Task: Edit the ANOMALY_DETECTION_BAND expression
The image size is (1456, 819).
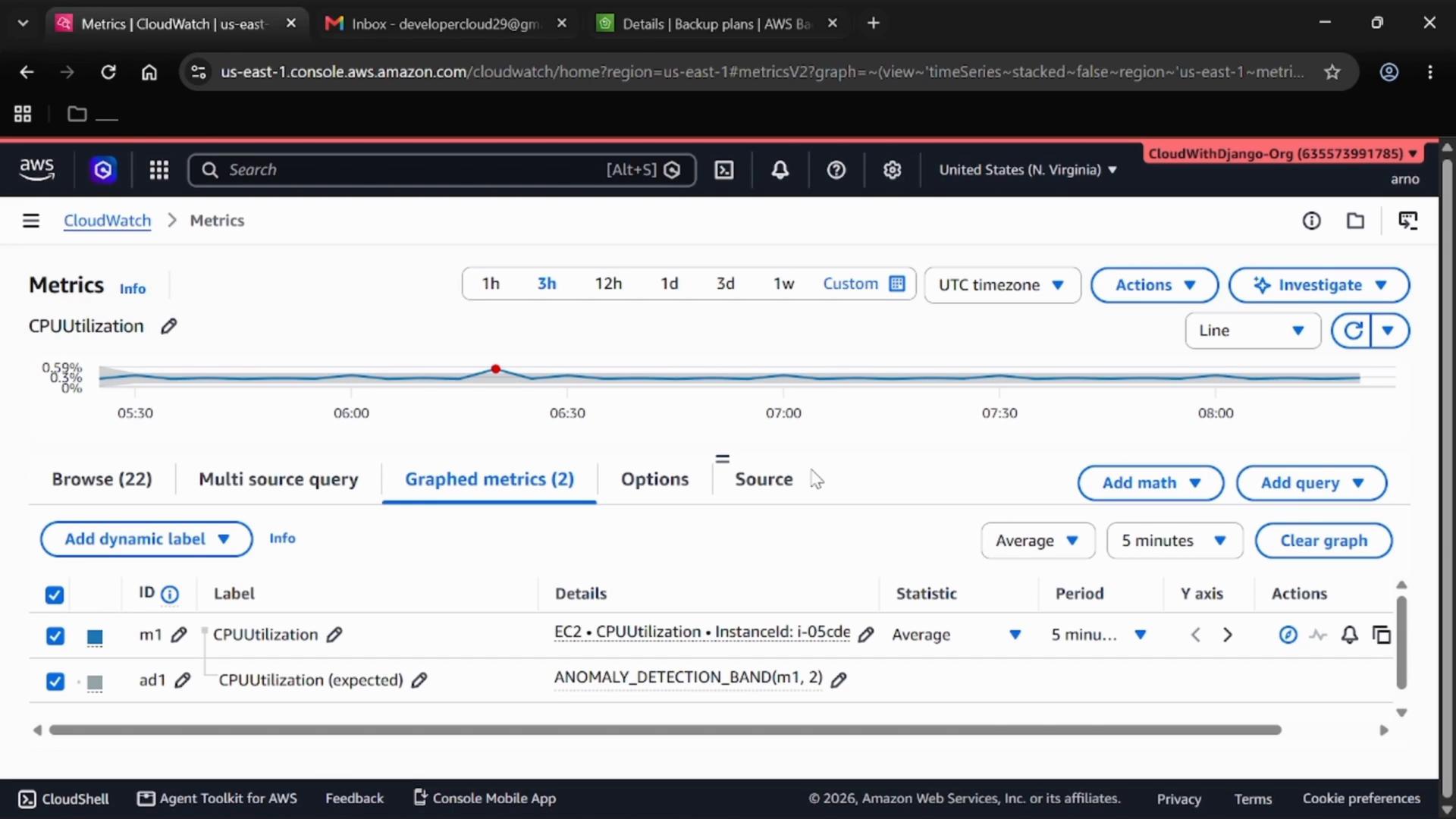Action: pos(839,679)
